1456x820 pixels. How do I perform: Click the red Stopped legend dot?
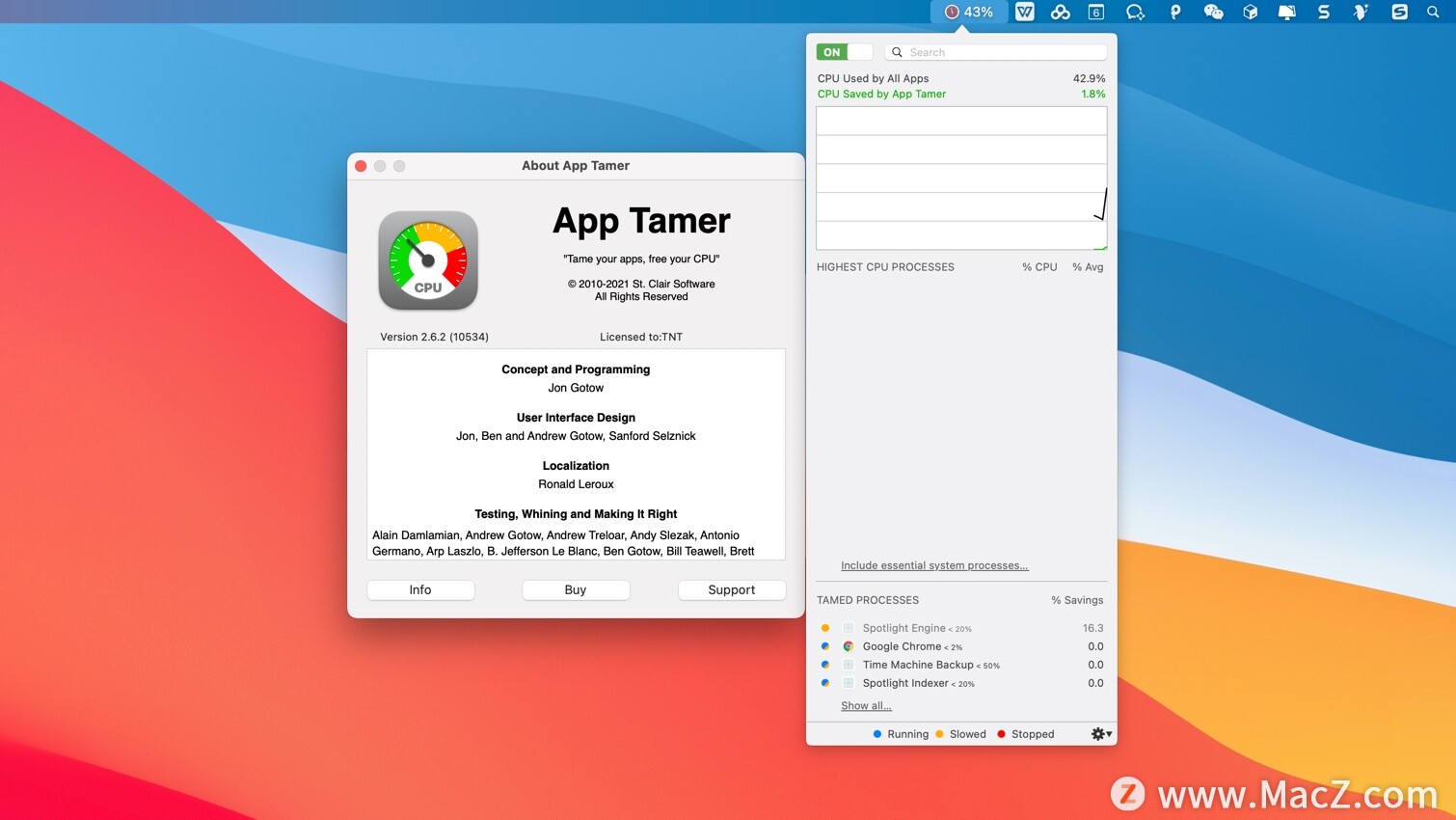pos(1001,734)
